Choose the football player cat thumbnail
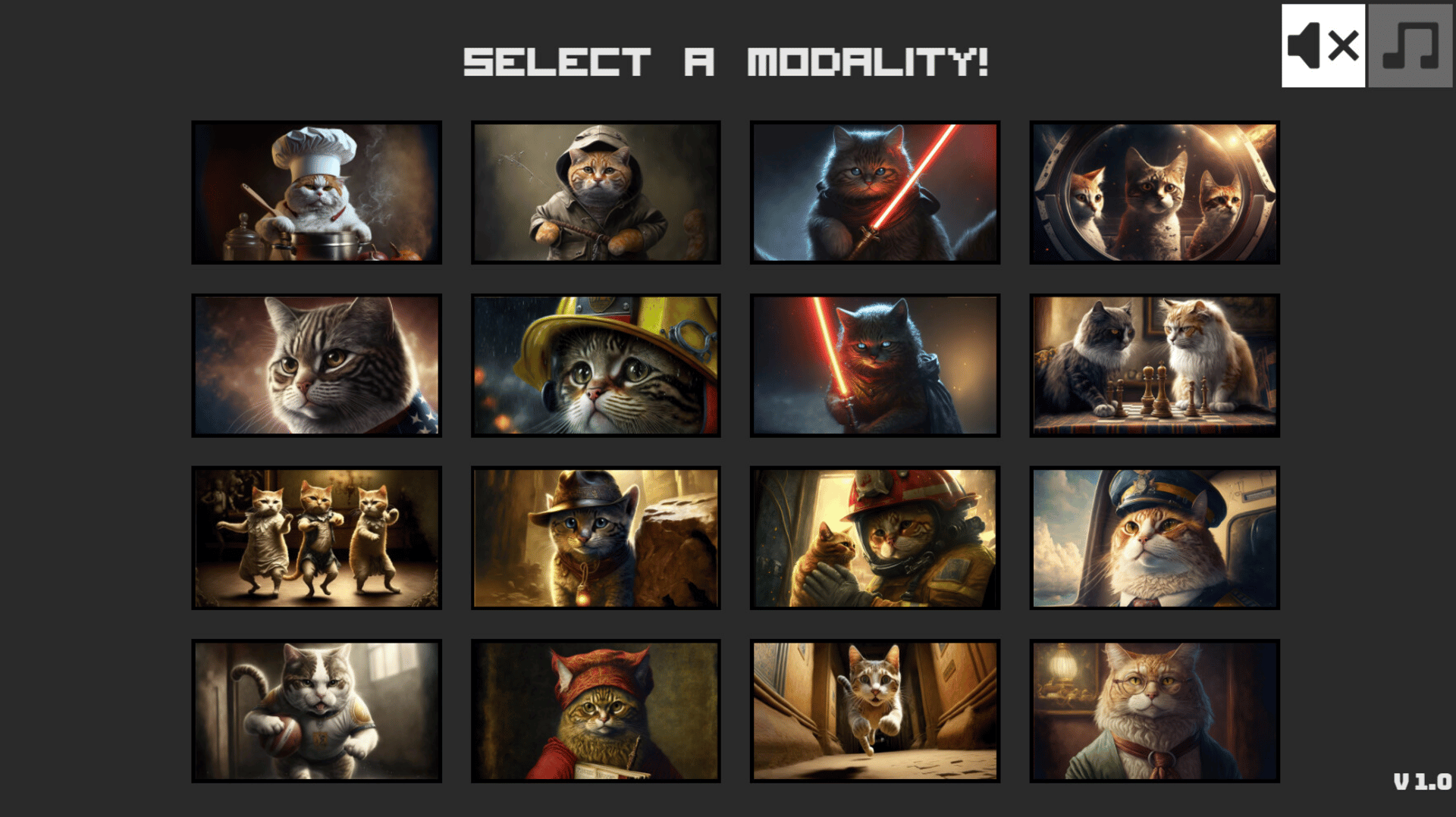 click(x=316, y=711)
